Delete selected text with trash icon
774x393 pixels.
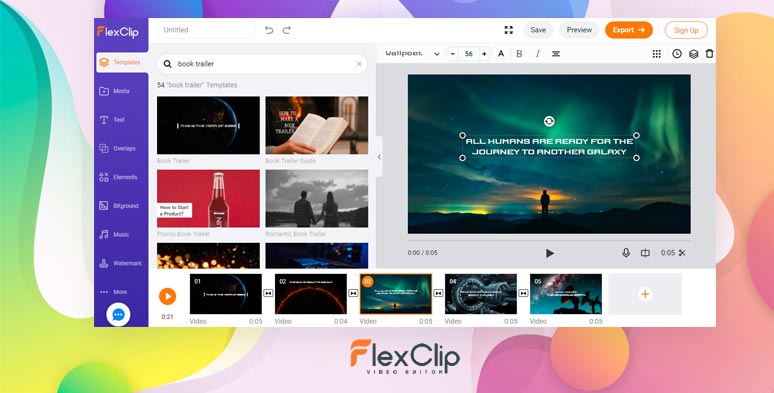click(709, 54)
